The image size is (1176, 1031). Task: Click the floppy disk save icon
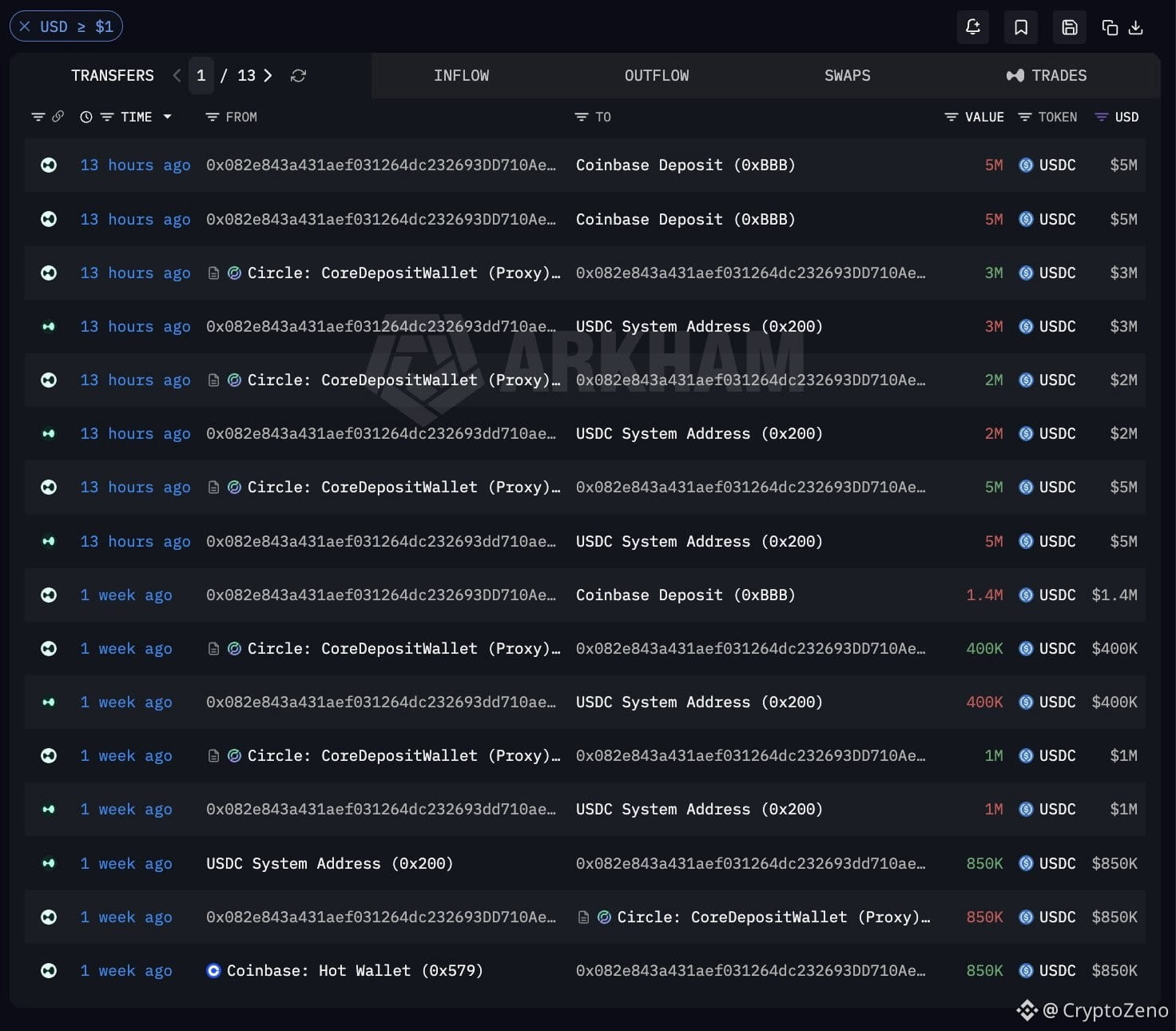1070,27
